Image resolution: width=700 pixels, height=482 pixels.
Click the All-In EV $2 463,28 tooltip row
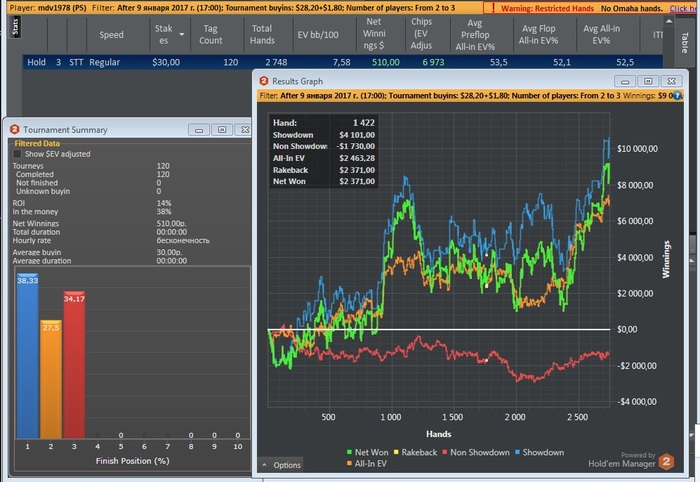324,158
